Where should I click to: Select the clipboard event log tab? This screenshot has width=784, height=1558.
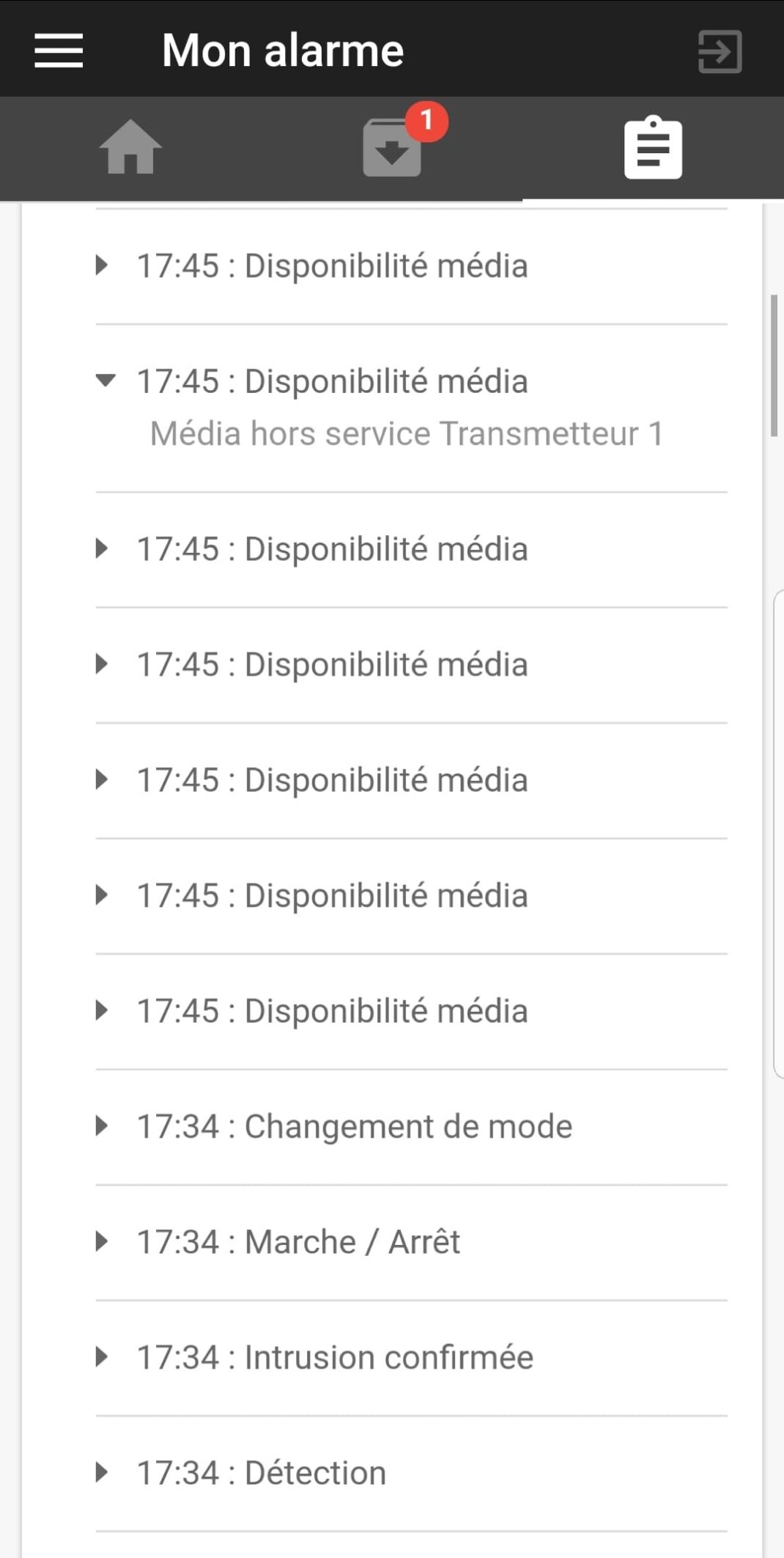pos(653,148)
